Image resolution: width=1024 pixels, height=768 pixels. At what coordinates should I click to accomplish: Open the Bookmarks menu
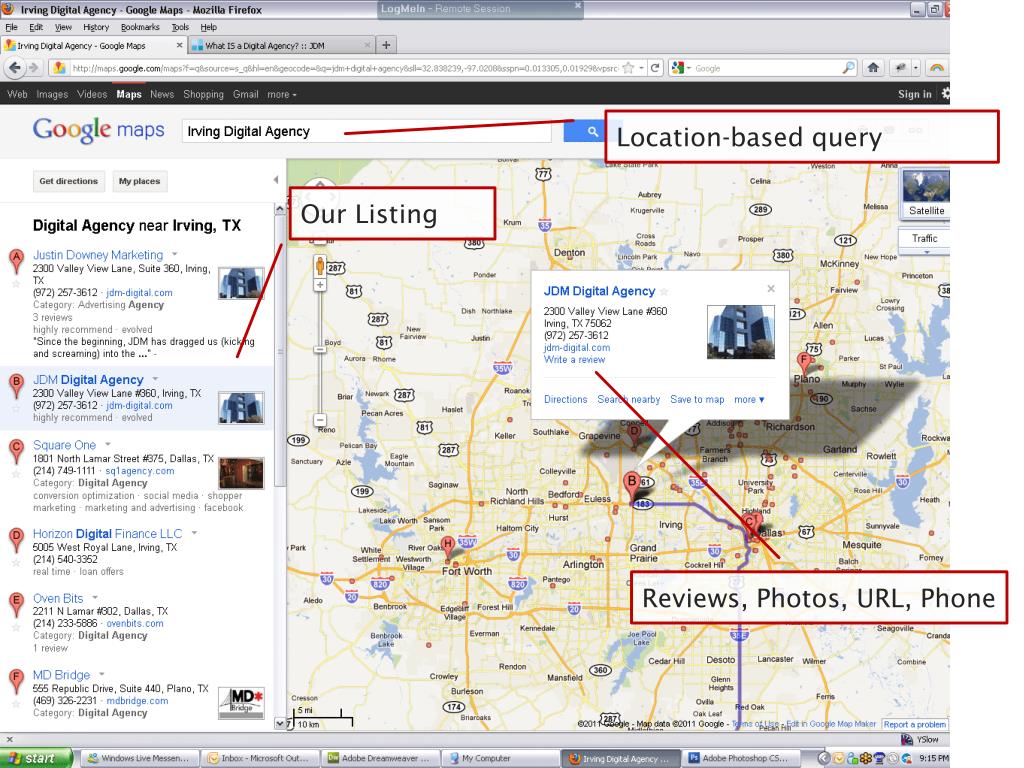click(x=140, y=27)
